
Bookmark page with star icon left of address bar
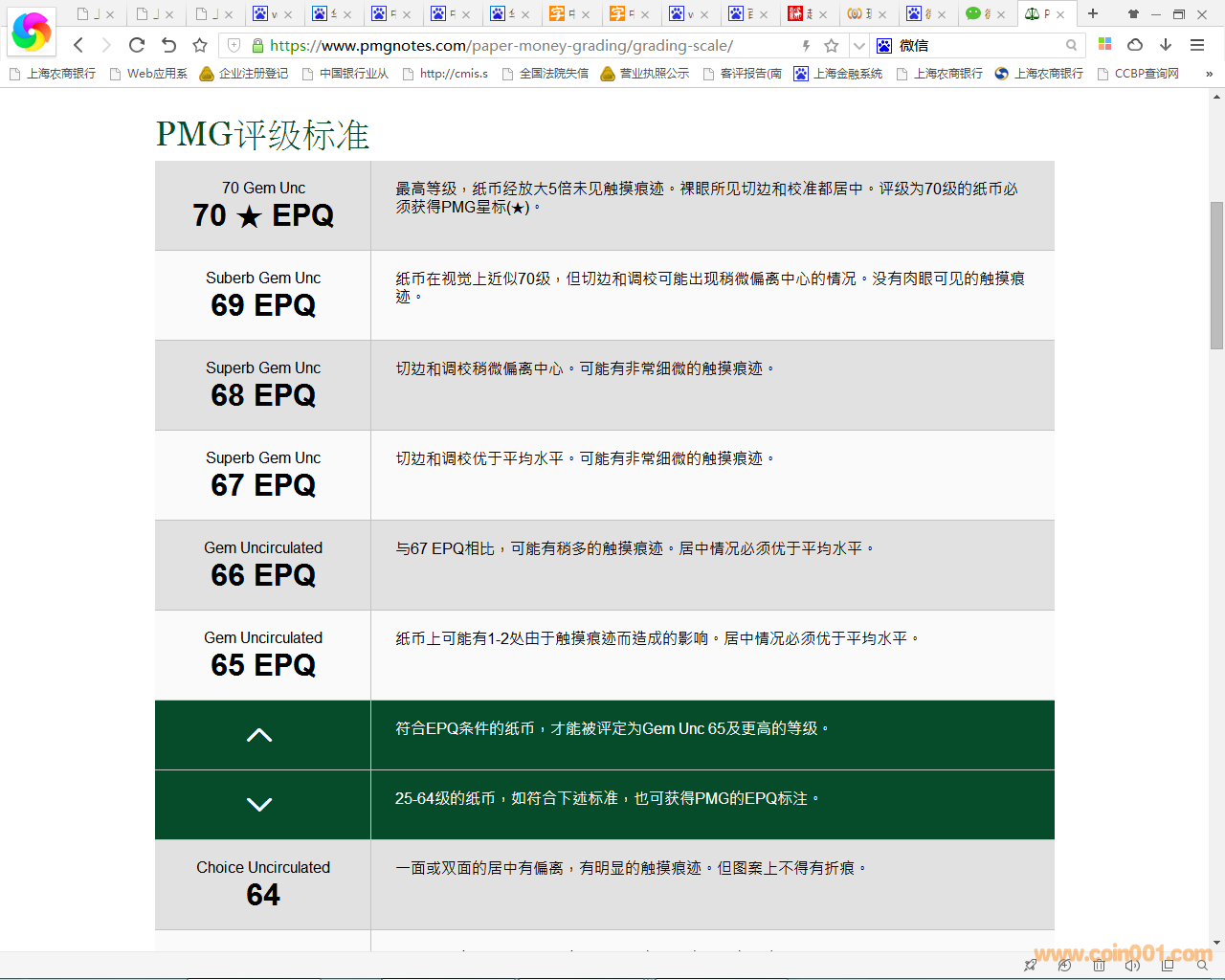pyautogui.click(x=200, y=45)
